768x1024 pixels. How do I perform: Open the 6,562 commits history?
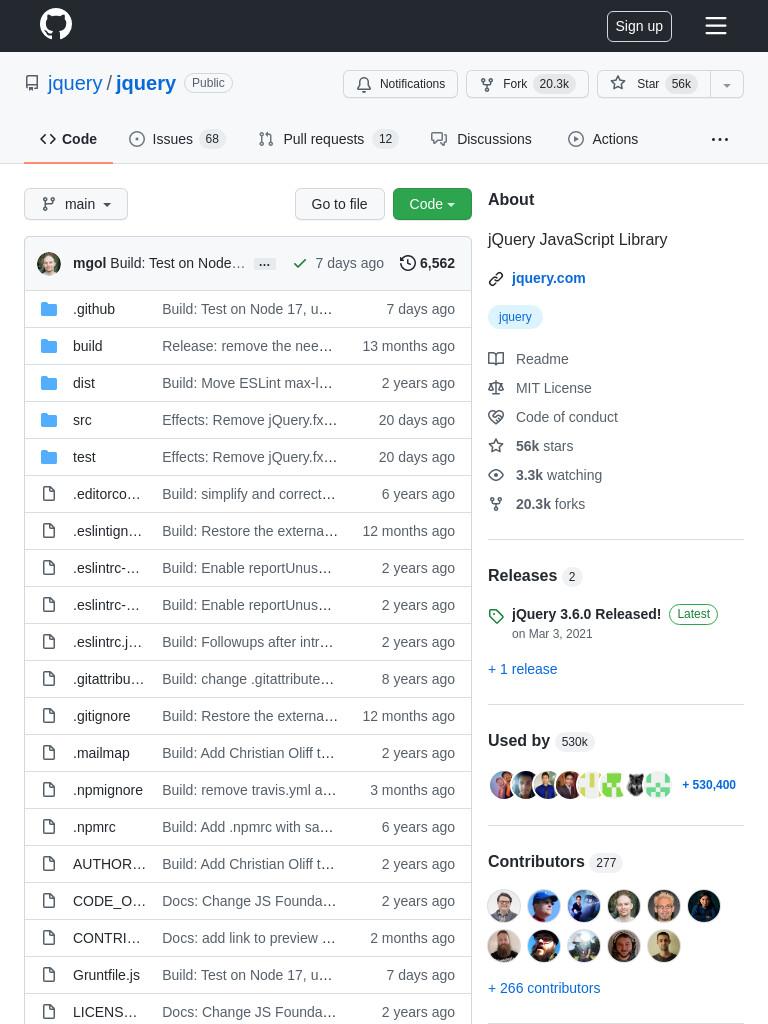coord(428,263)
